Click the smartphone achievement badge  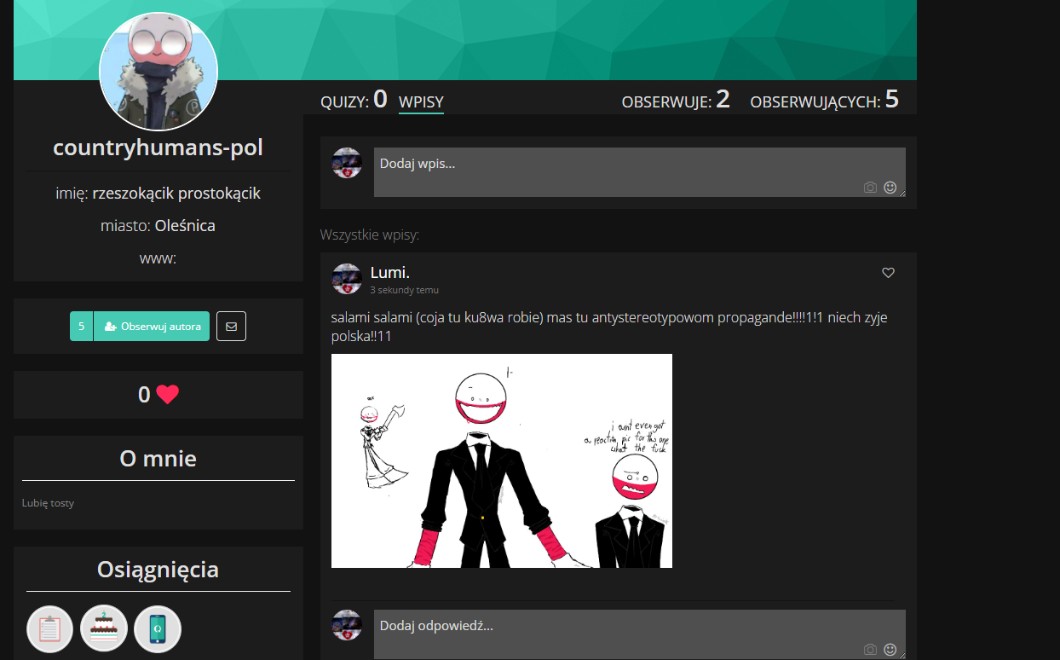158,629
